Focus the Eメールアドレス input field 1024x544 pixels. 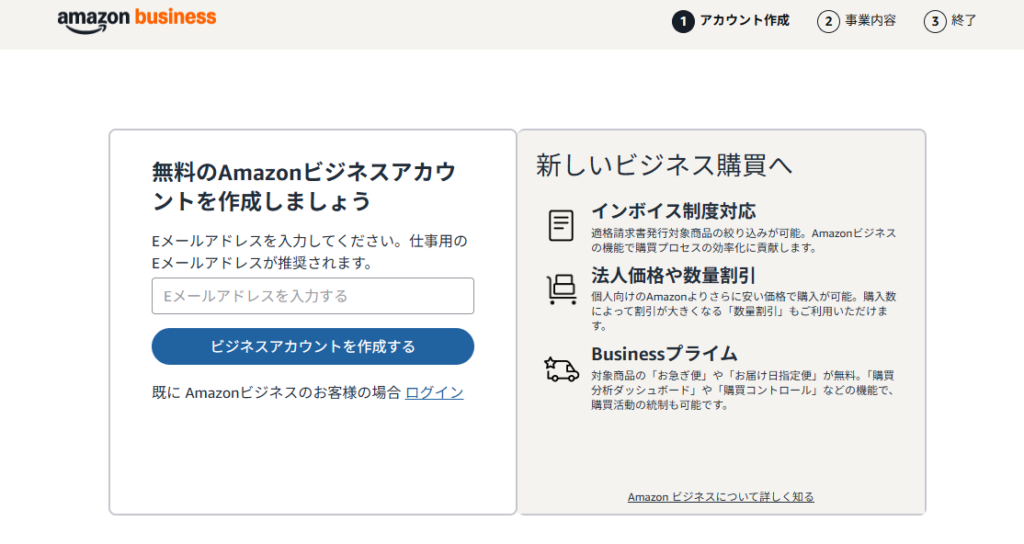[313, 296]
